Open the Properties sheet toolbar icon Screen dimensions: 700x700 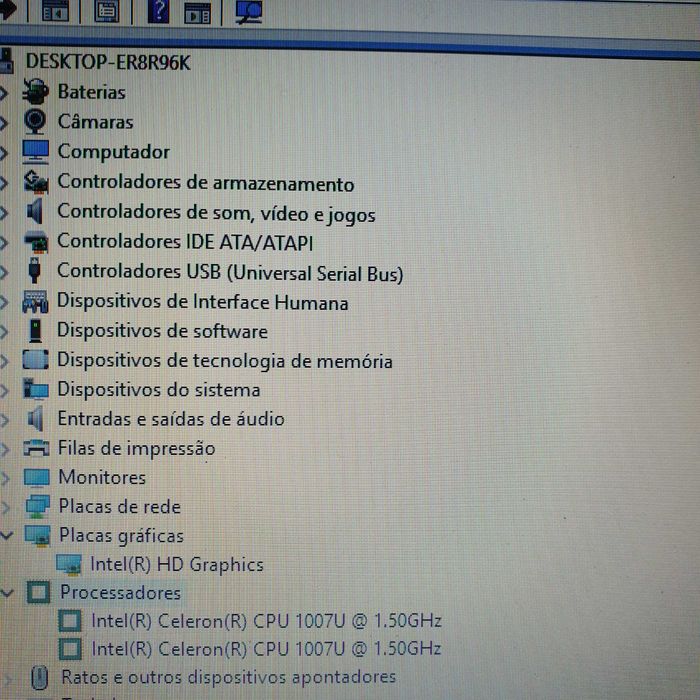[107, 11]
